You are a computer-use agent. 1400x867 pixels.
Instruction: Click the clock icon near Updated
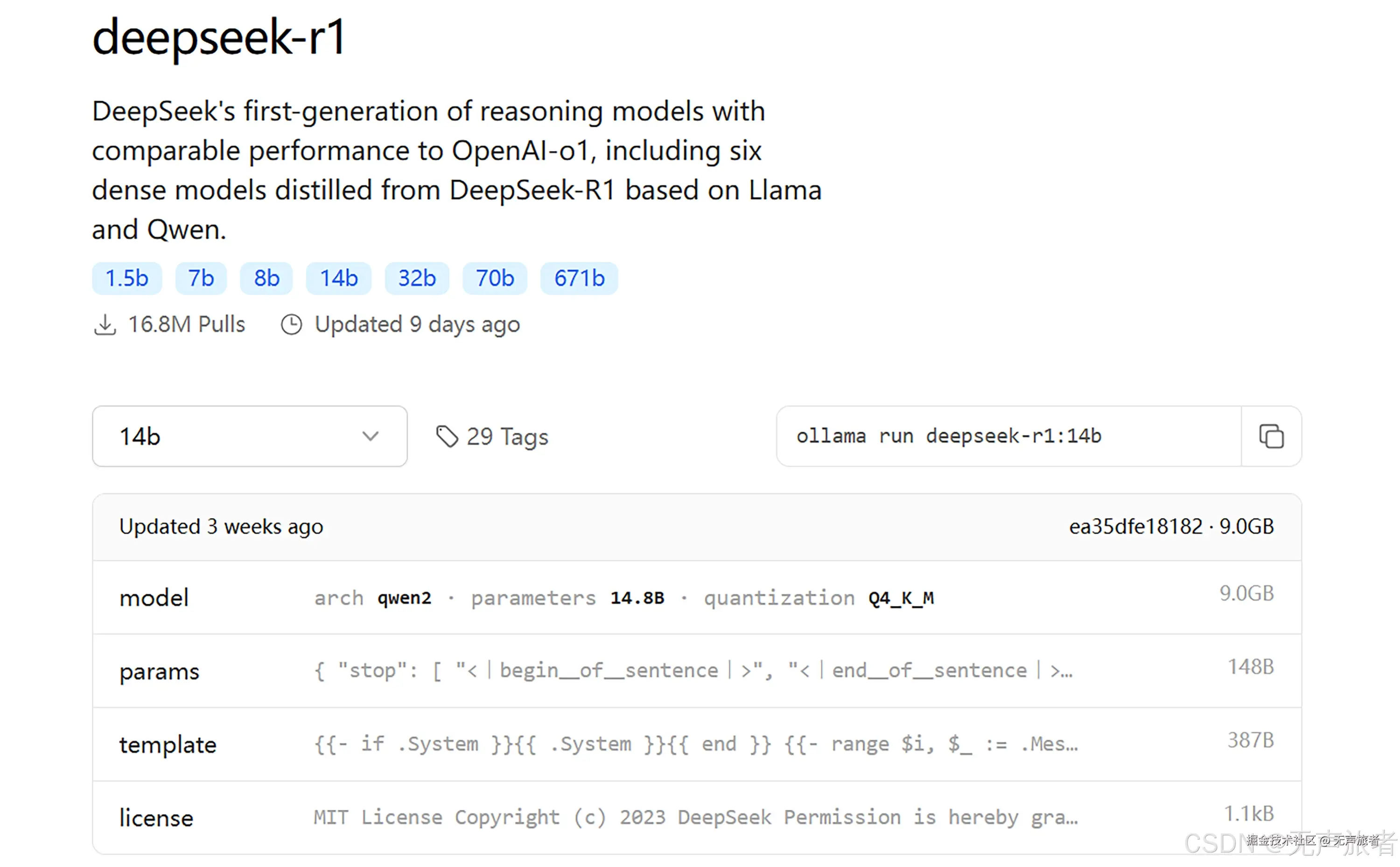tap(291, 325)
